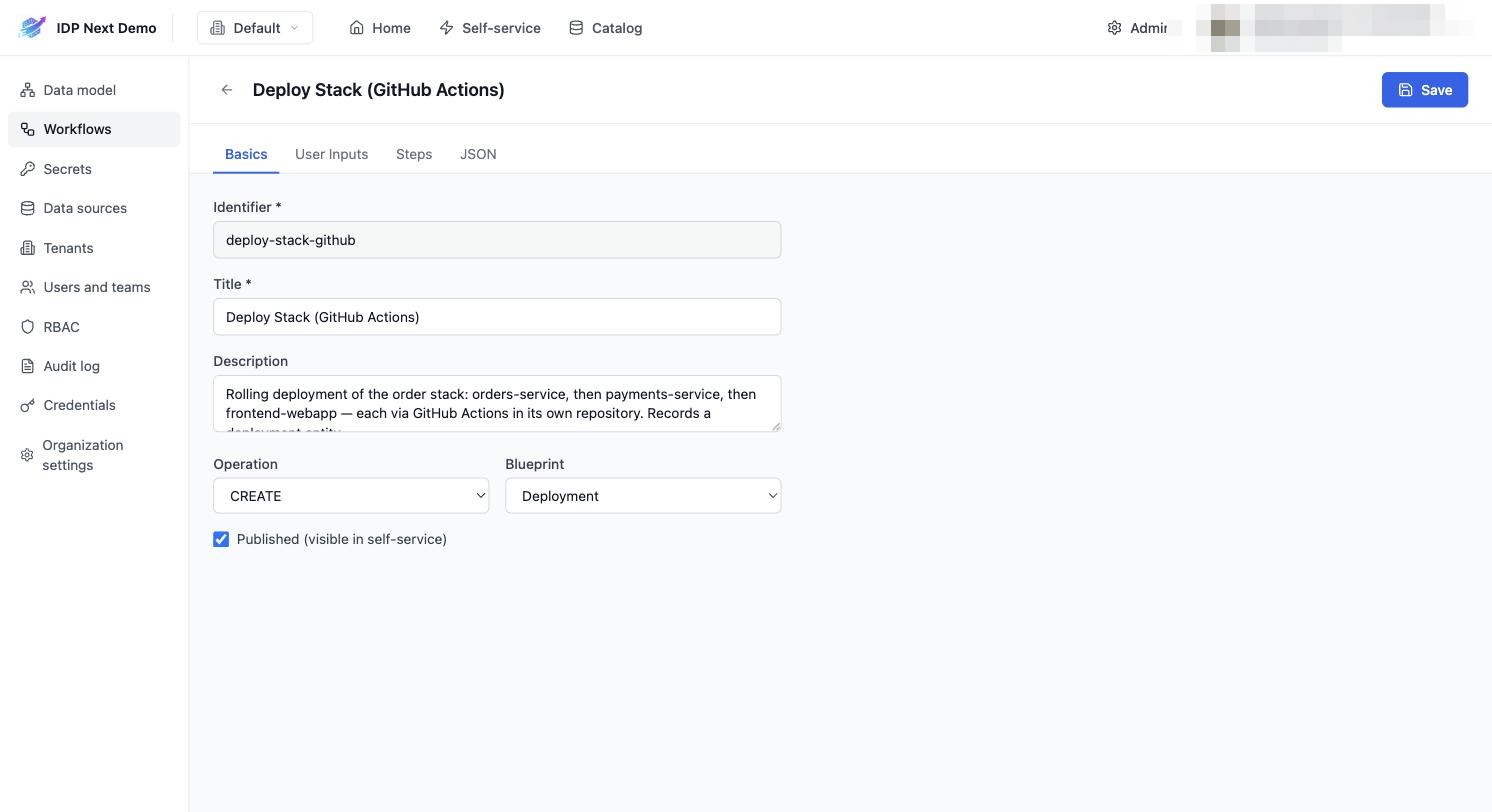Click the Admin link in header
This screenshot has width=1492, height=812.
(x=1137, y=28)
